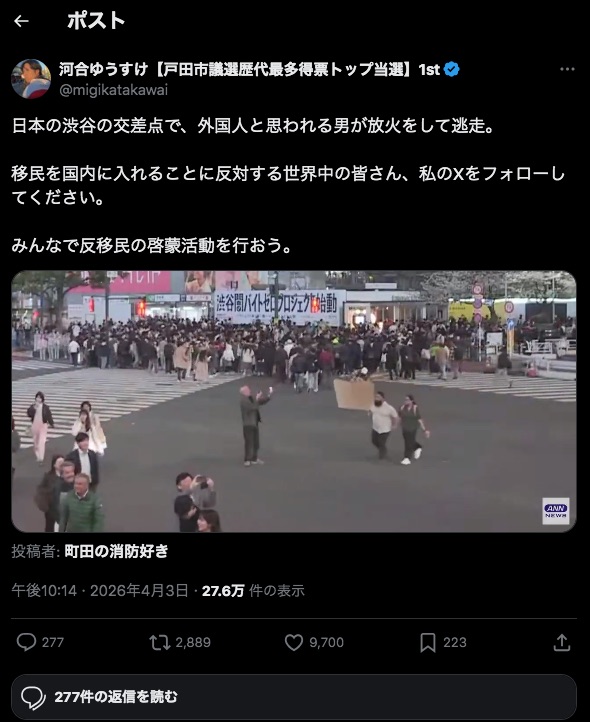Viewport: 590px width, 722px height.
Task: Open the three-dot more options menu
Action: [x=567, y=70]
